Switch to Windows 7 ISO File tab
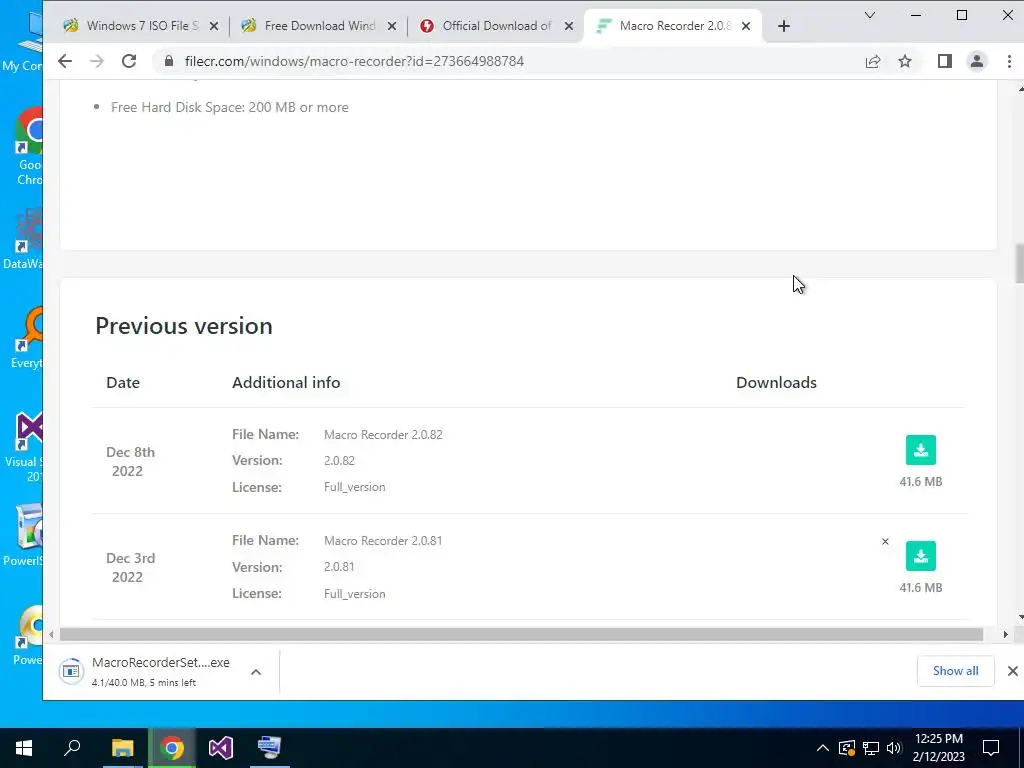 140,26
